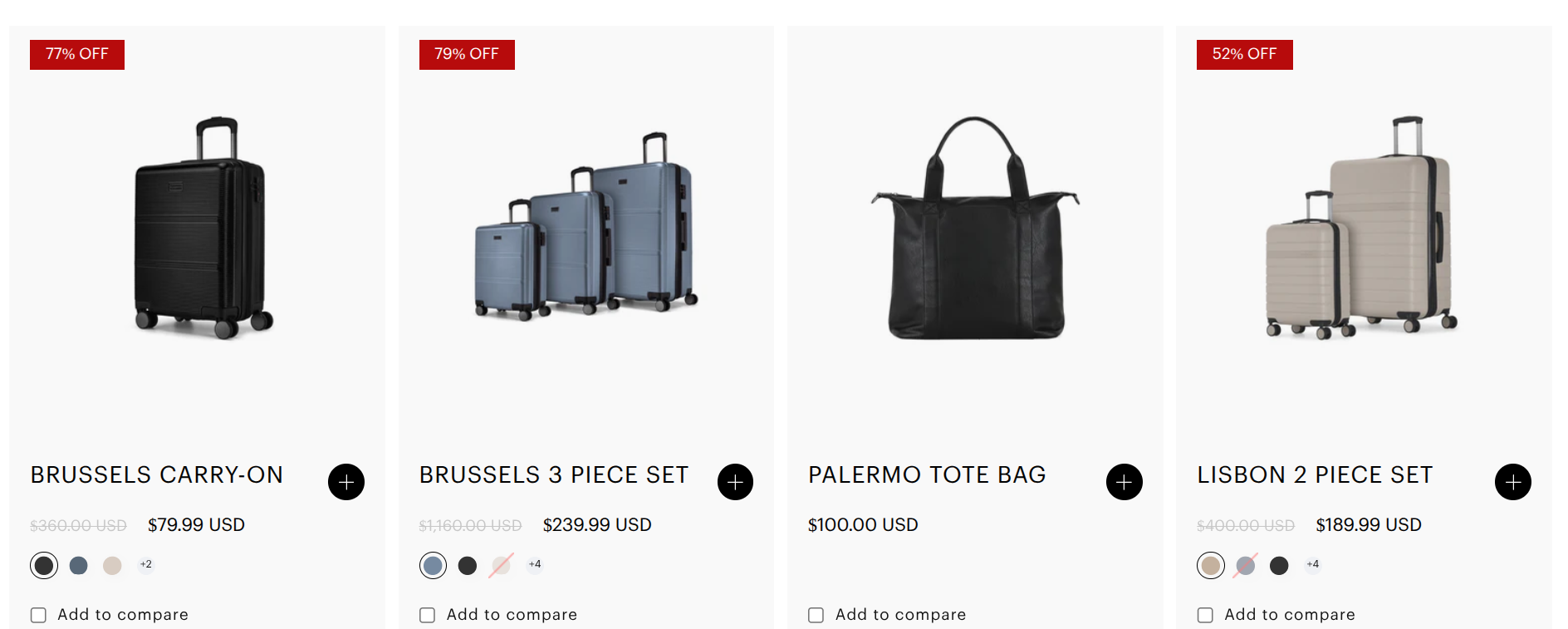Choose beige color swatch for Brussels Carry-On
Image resolution: width=1568 pixels, height=629 pixels.
112,566
